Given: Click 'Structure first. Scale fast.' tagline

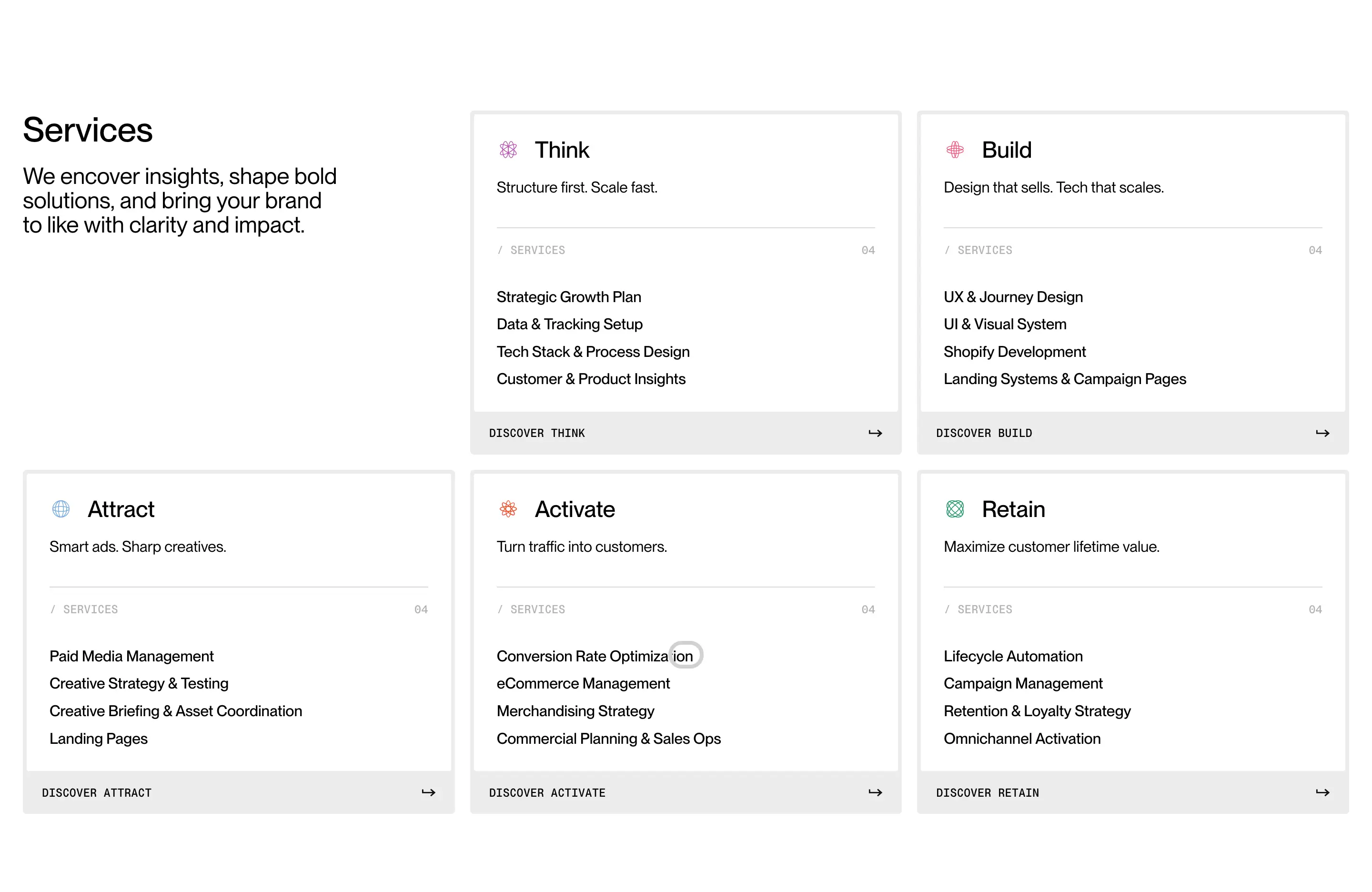Looking at the screenshot, I should click(577, 187).
